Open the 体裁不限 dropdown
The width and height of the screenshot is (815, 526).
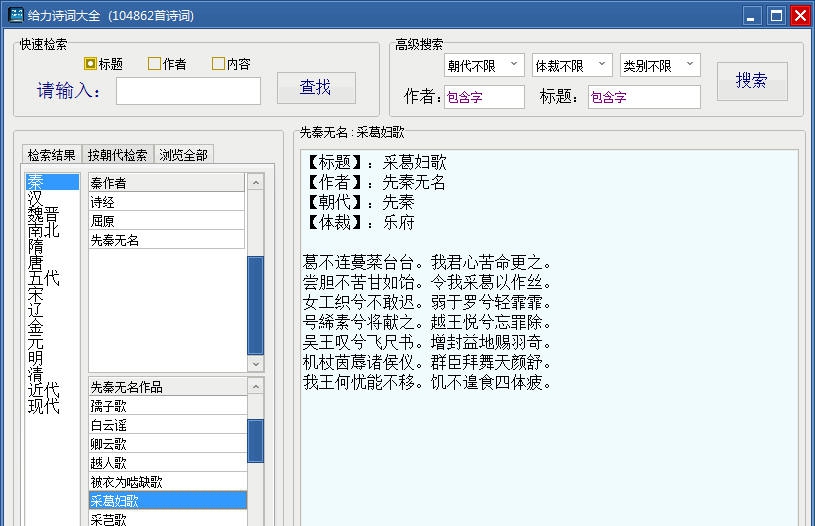coord(572,65)
